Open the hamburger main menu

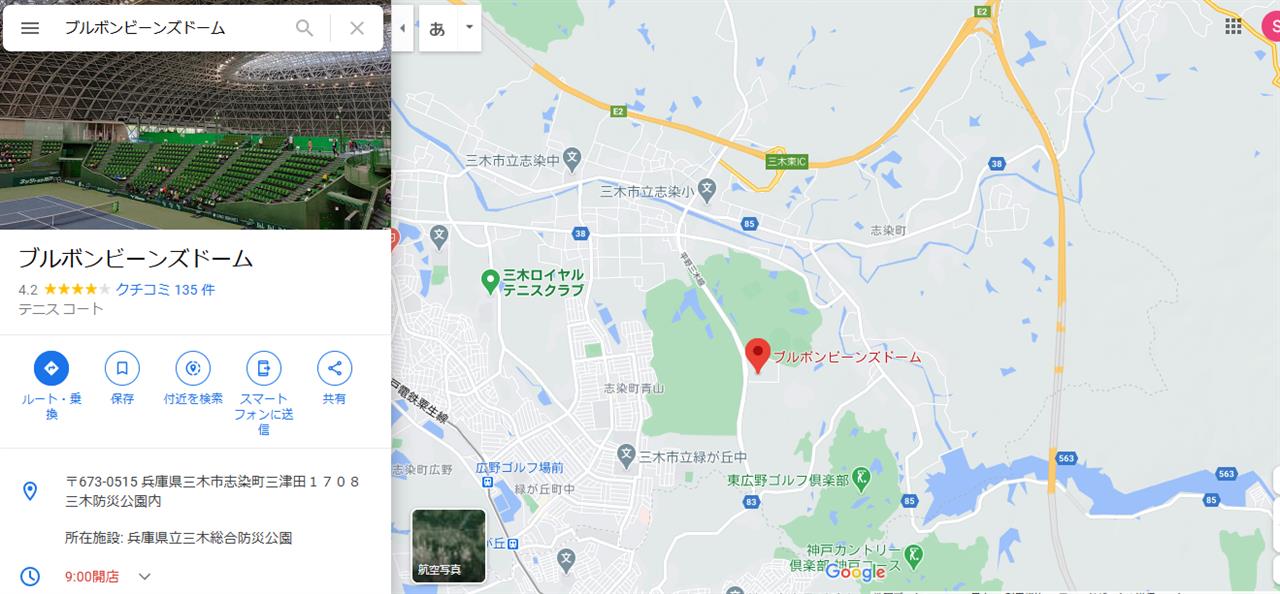(30, 28)
